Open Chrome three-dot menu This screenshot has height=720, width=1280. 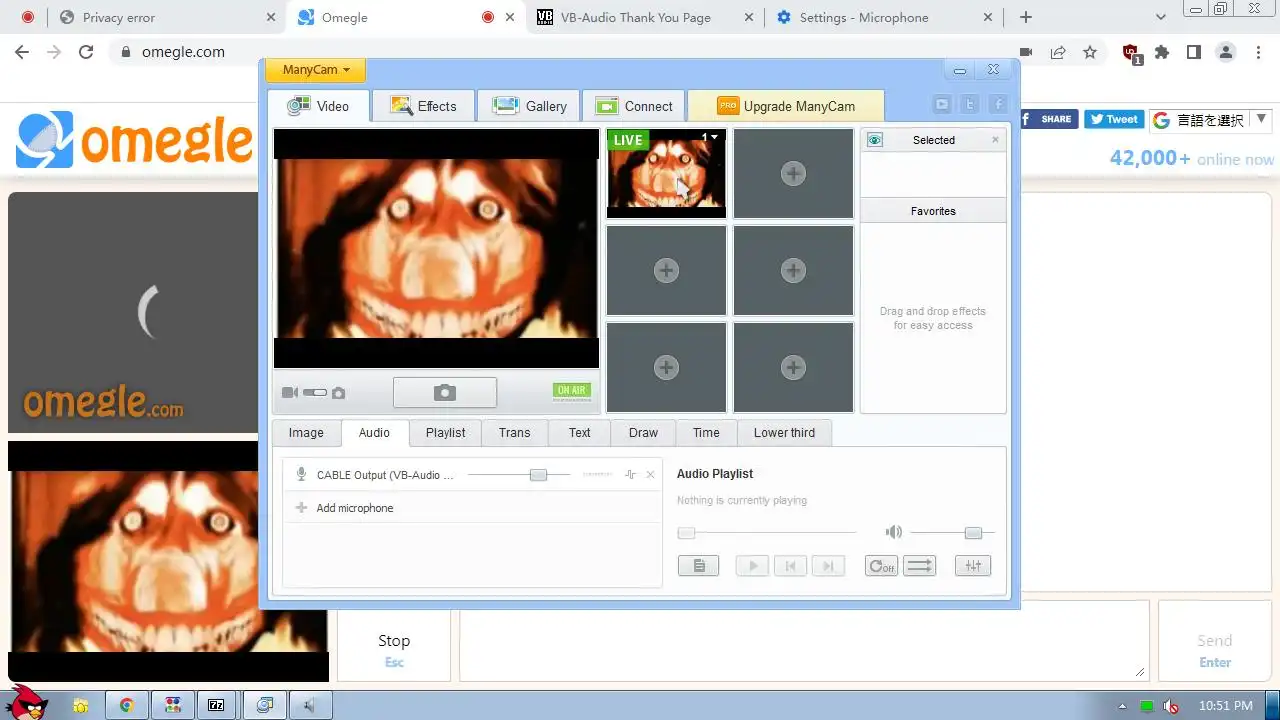[1259, 52]
